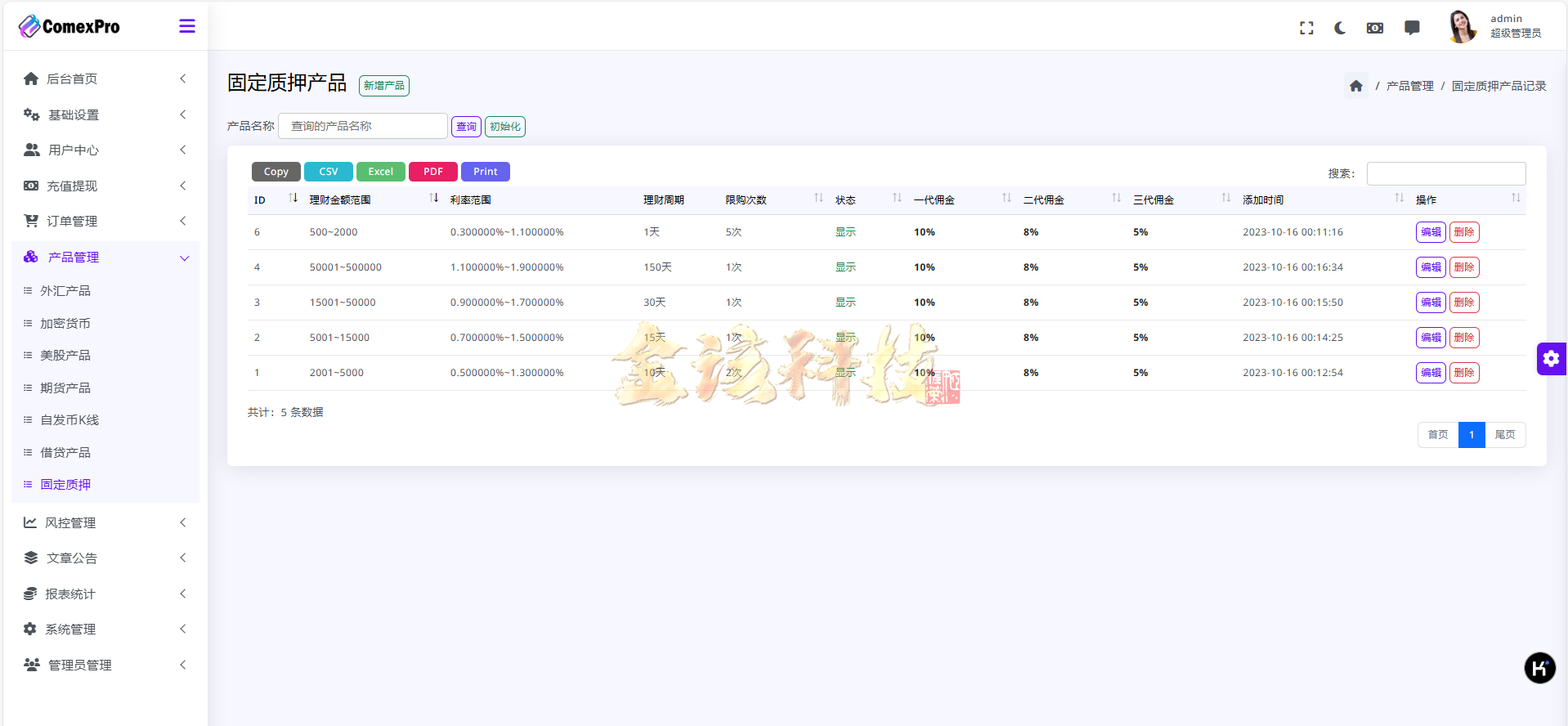Select page 1 in pagination
1568x726 pixels.
pos(1472,435)
